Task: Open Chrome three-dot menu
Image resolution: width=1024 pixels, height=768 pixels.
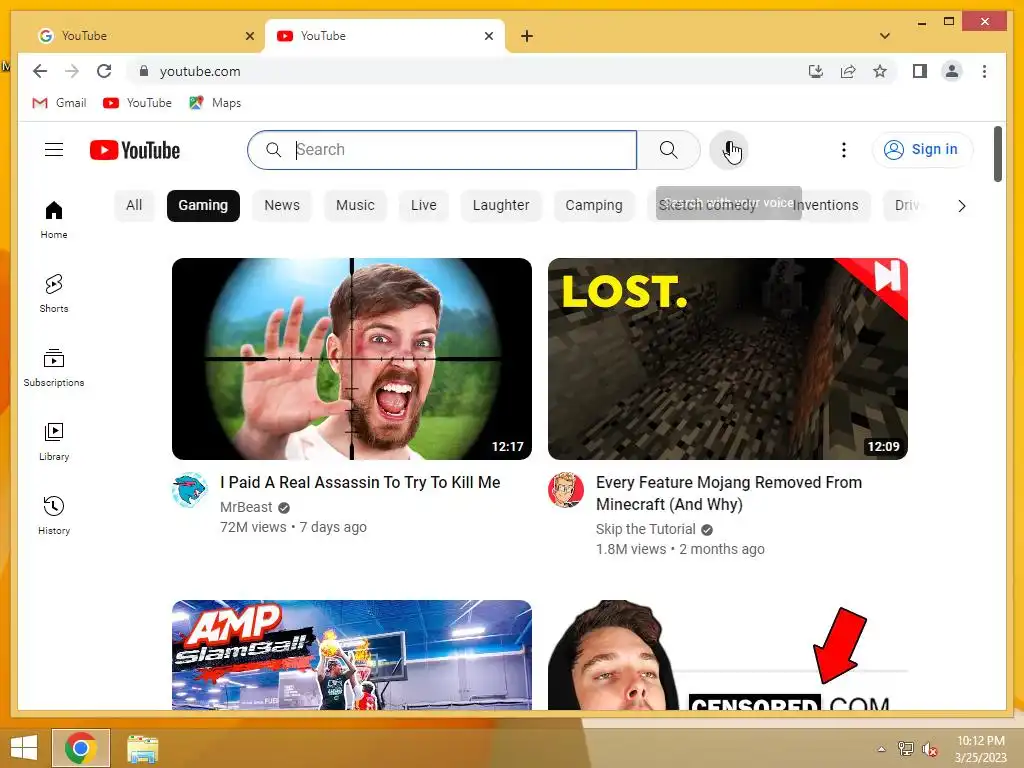Action: [x=984, y=71]
